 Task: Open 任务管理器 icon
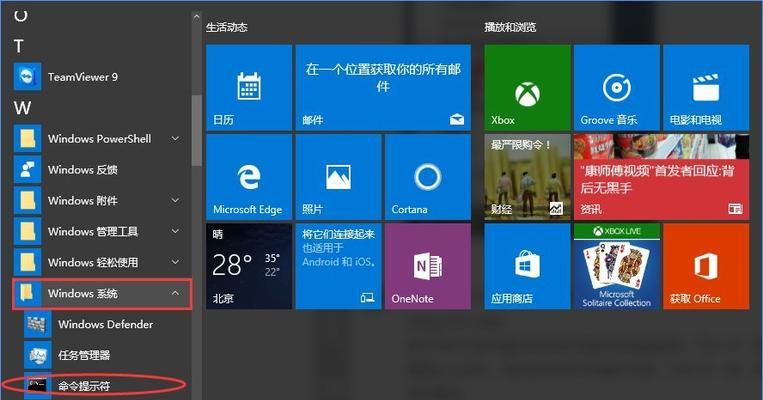tap(37, 355)
